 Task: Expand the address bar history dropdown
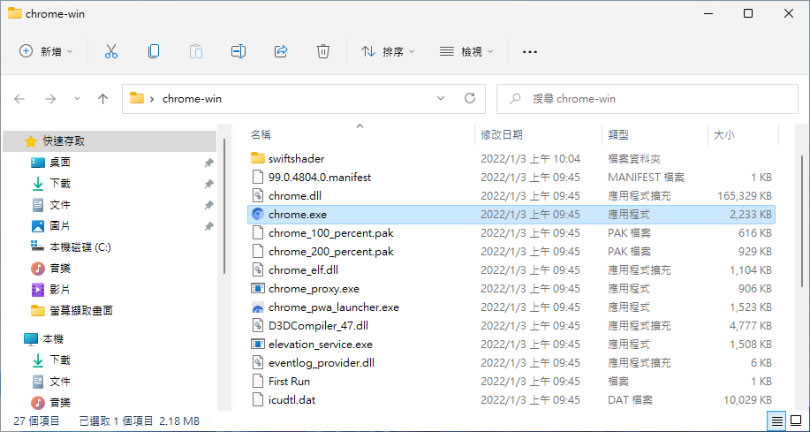(x=441, y=98)
